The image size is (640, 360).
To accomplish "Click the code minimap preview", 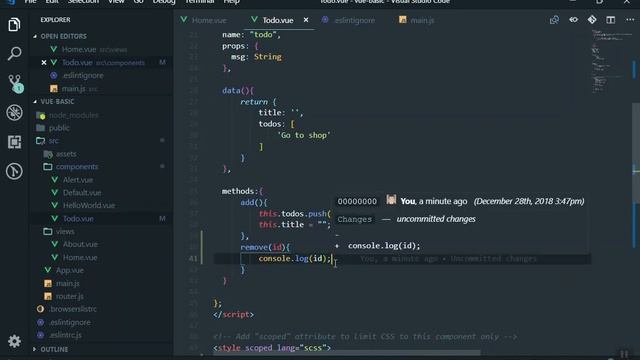I will pos(610,61).
